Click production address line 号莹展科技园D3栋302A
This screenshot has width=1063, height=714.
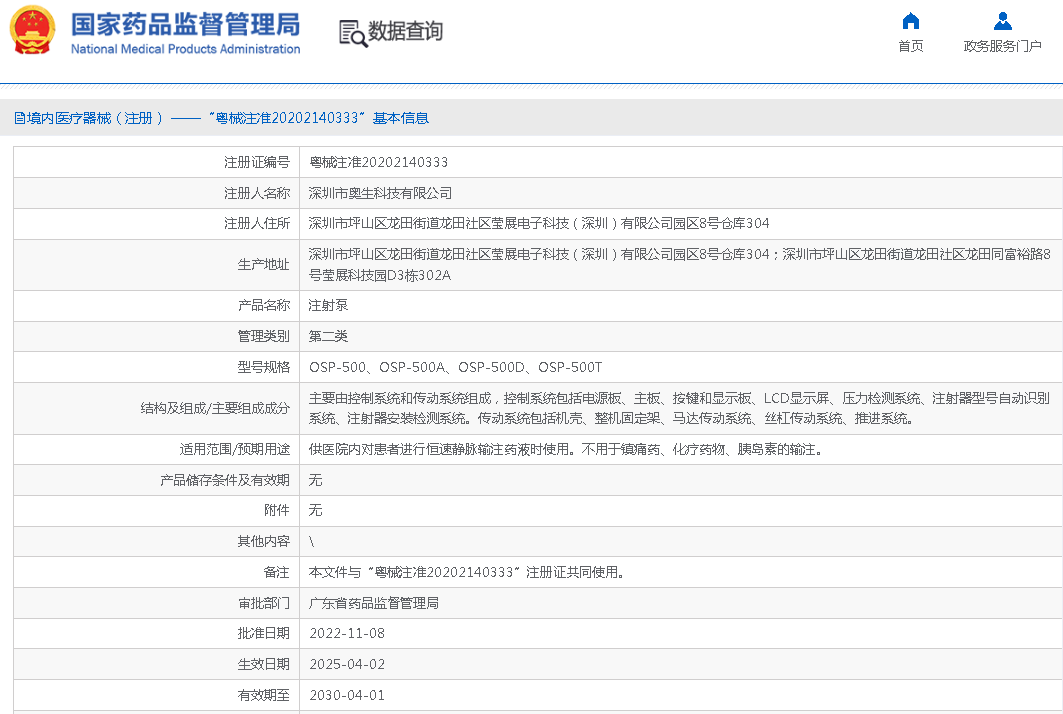pos(380,275)
